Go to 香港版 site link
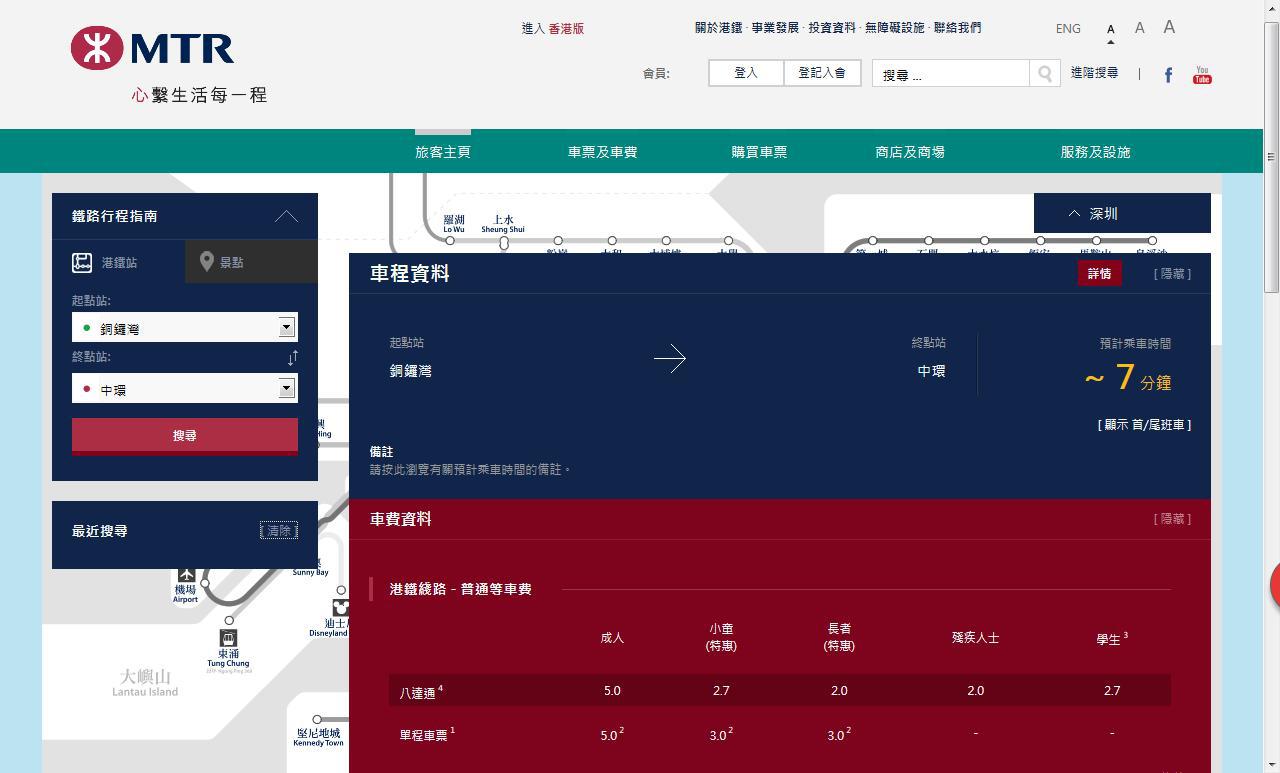The height and width of the screenshot is (773, 1280). tap(566, 29)
